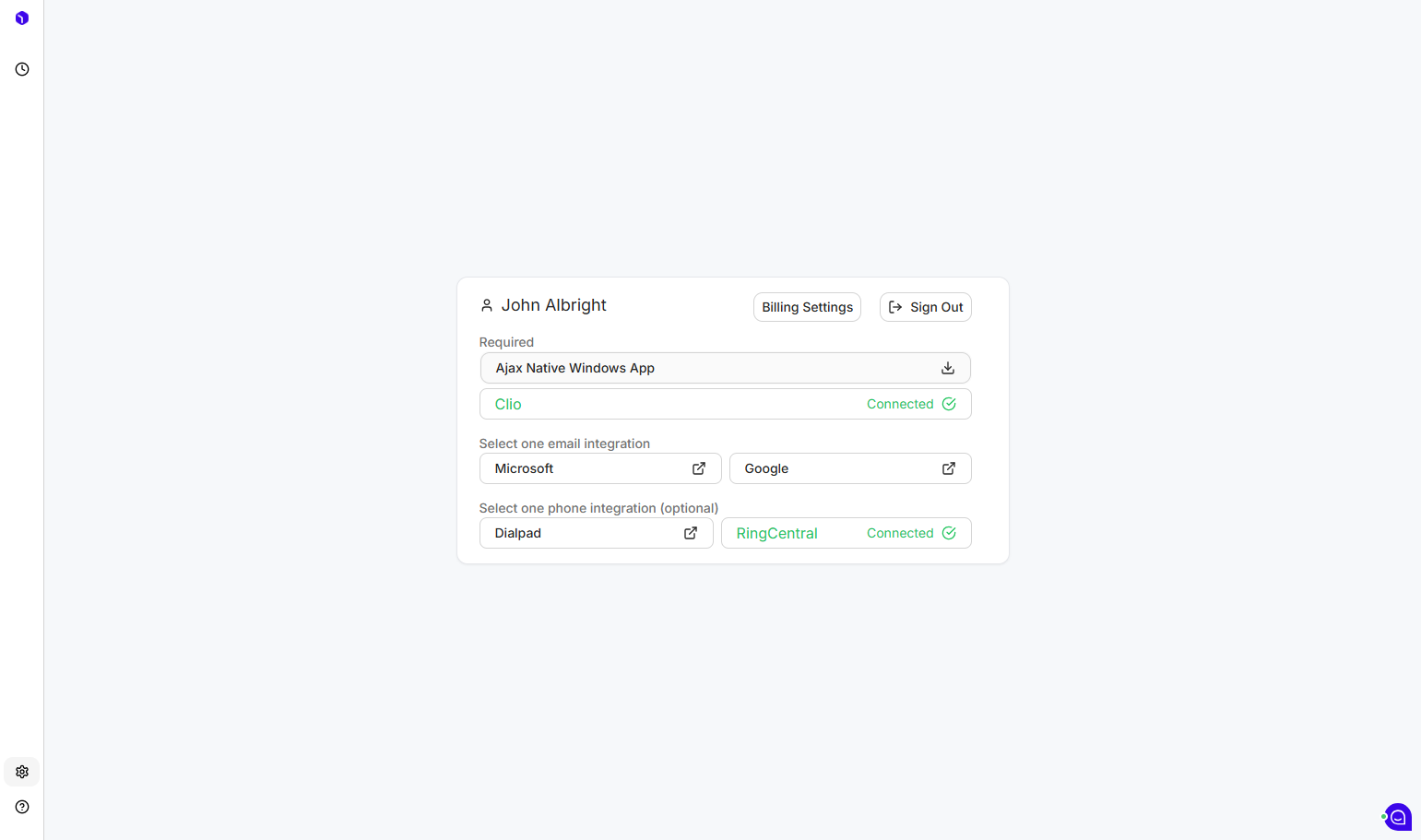Viewport: 1421px width, 840px height.
Task: Open Billing Settings
Action: pos(807,307)
